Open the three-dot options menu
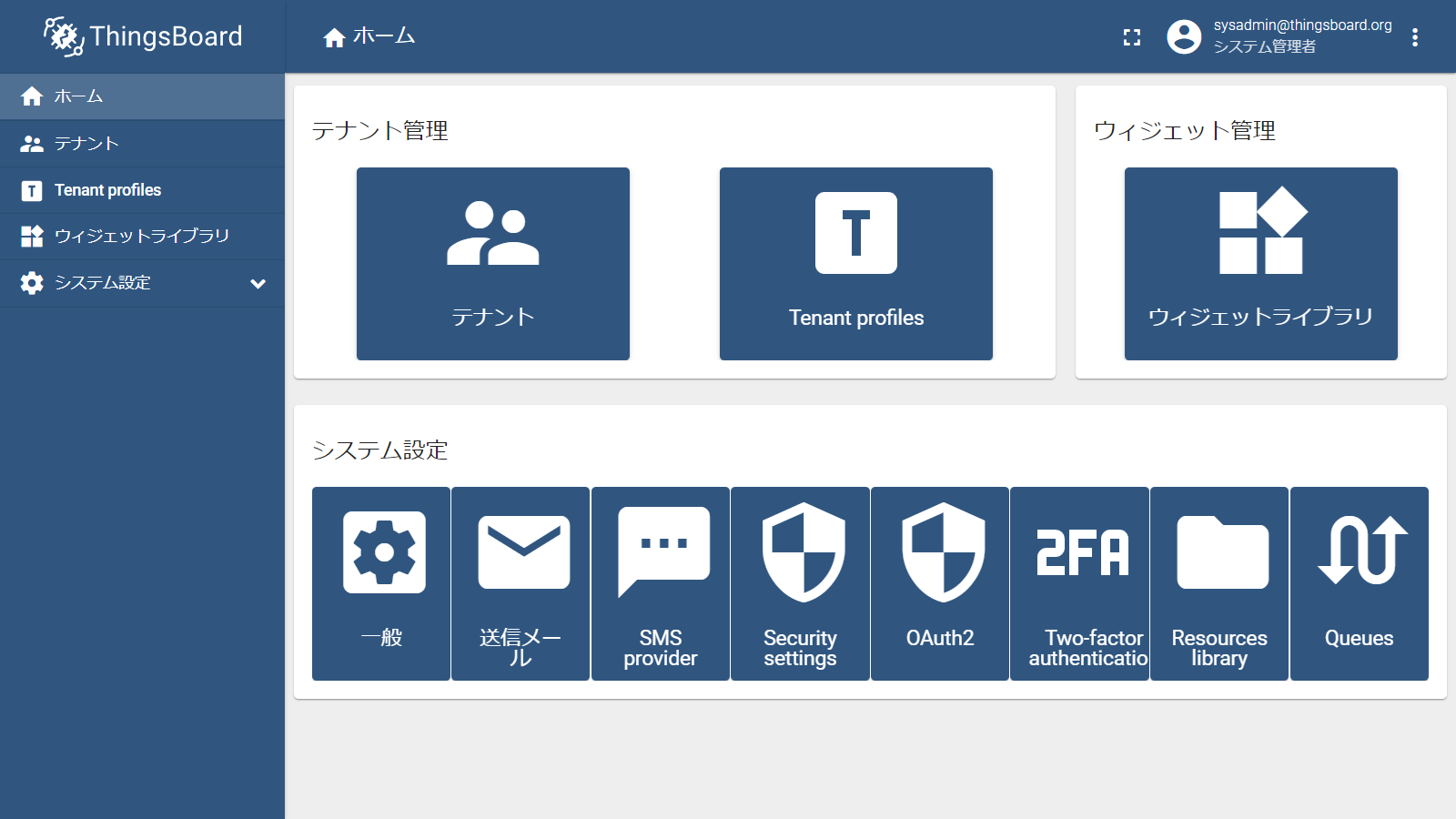 tap(1414, 37)
